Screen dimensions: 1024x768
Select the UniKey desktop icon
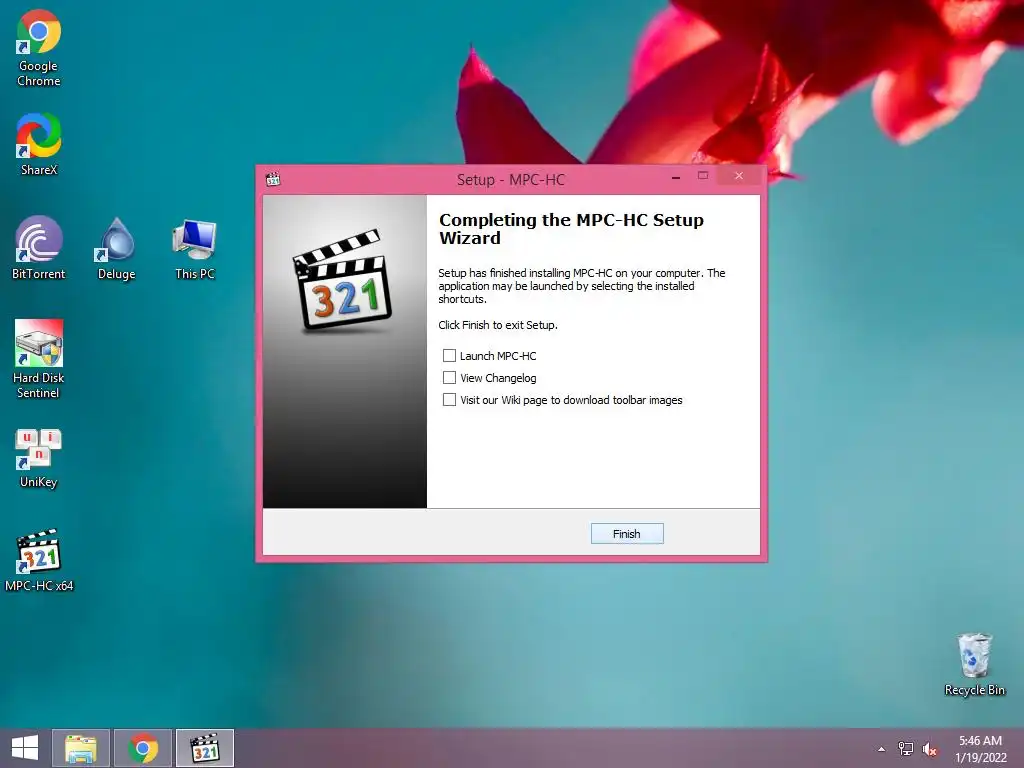pyautogui.click(x=39, y=458)
